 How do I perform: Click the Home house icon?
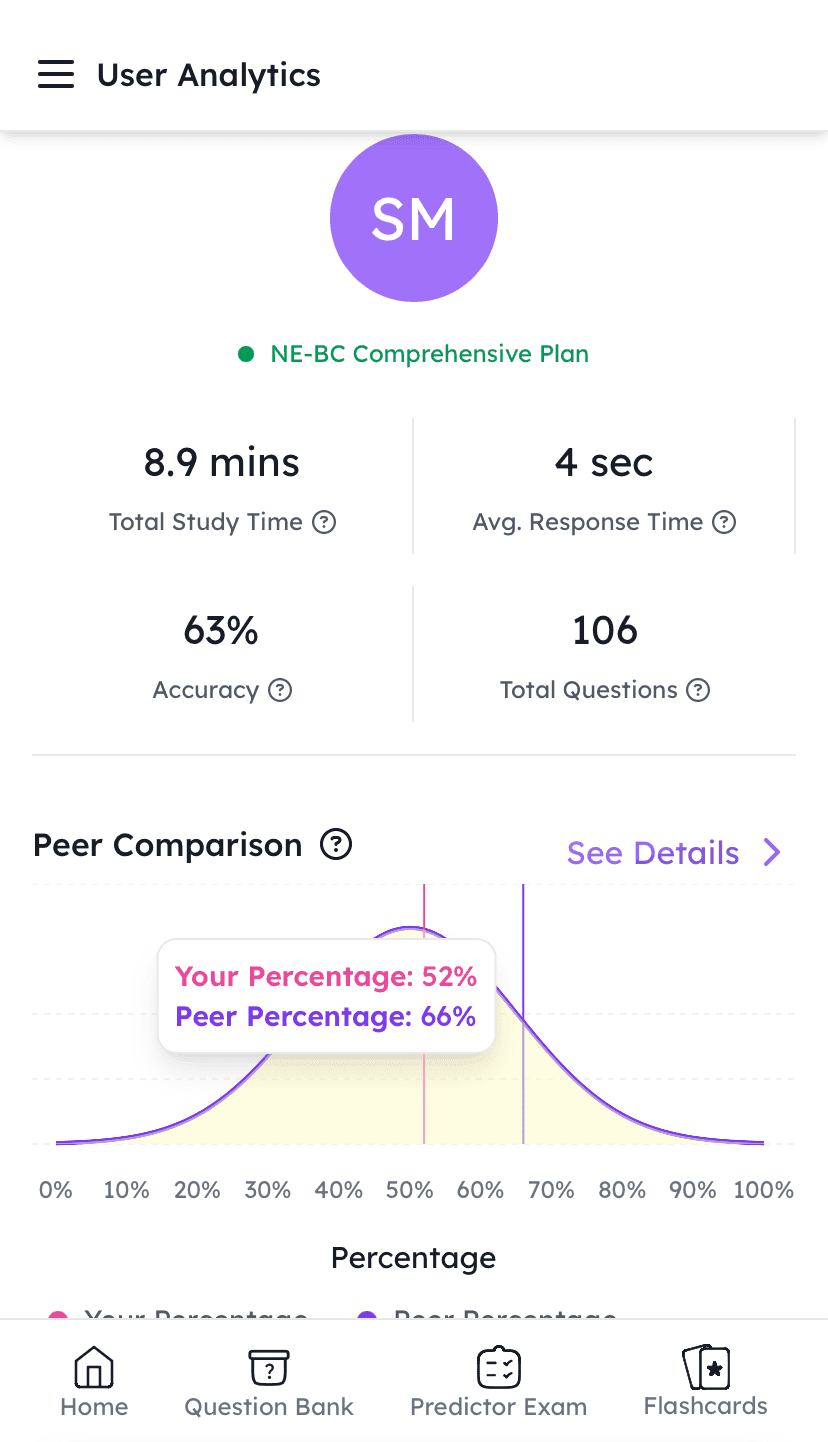(x=94, y=1366)
